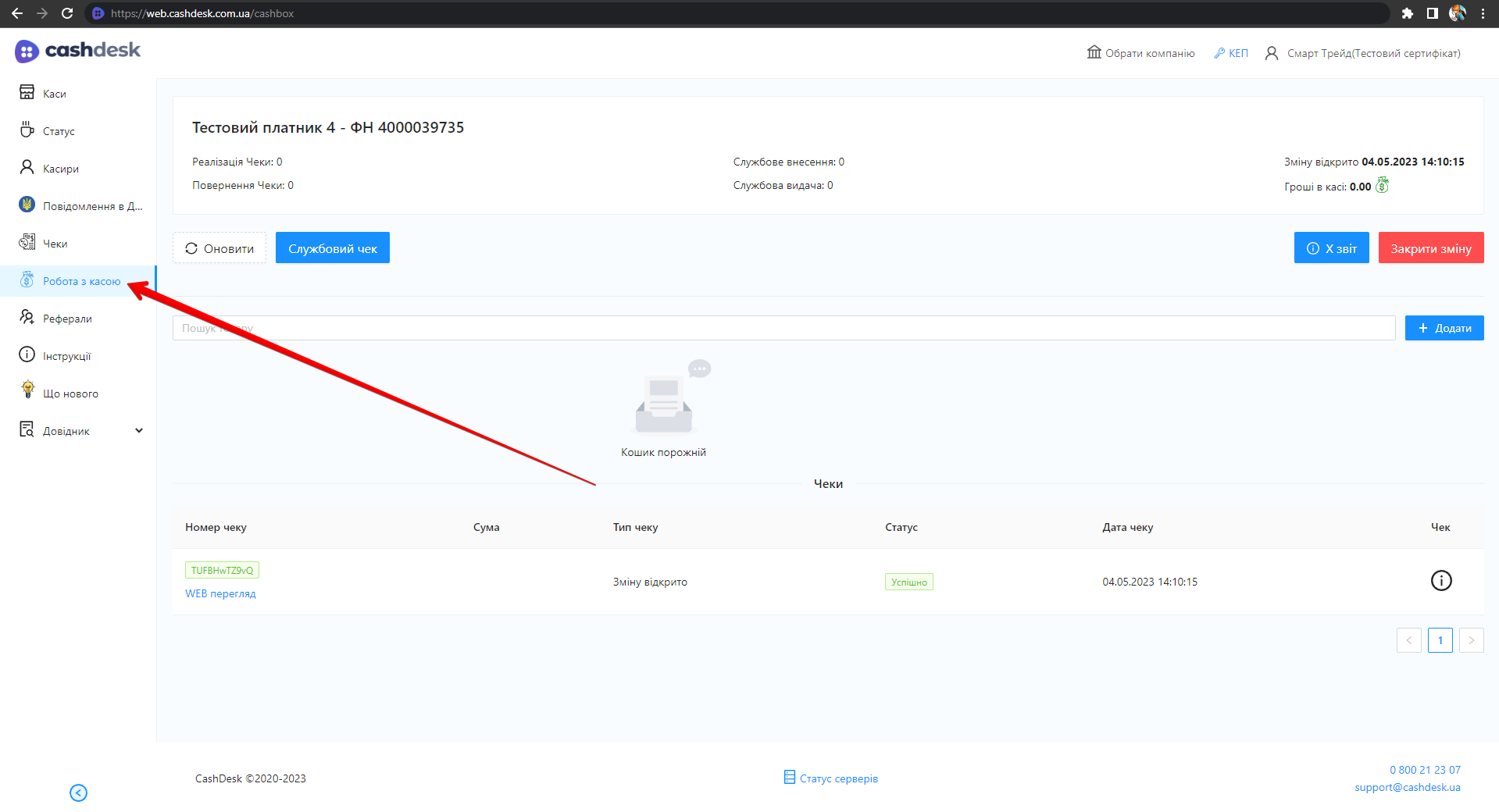
Task: Collapse the sidebar with the arrow circle
Action: tap(78, 792)
